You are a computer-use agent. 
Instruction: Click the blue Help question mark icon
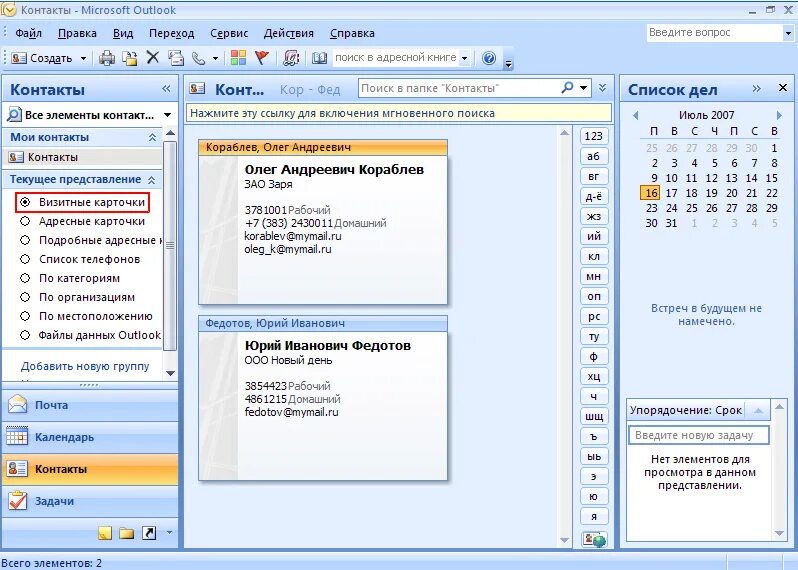pos(489,58)
